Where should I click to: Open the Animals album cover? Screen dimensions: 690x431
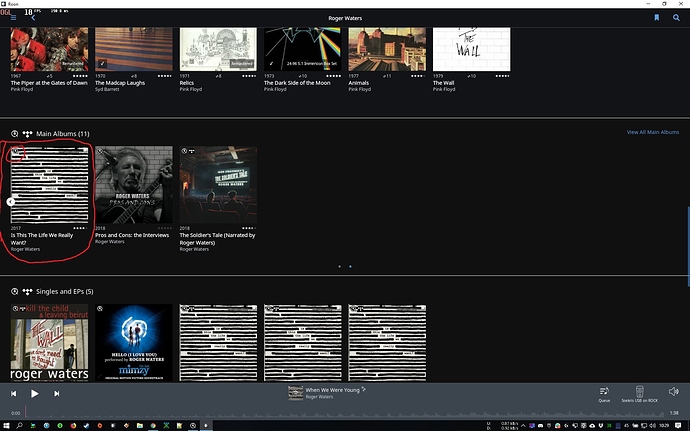(387, 49)
